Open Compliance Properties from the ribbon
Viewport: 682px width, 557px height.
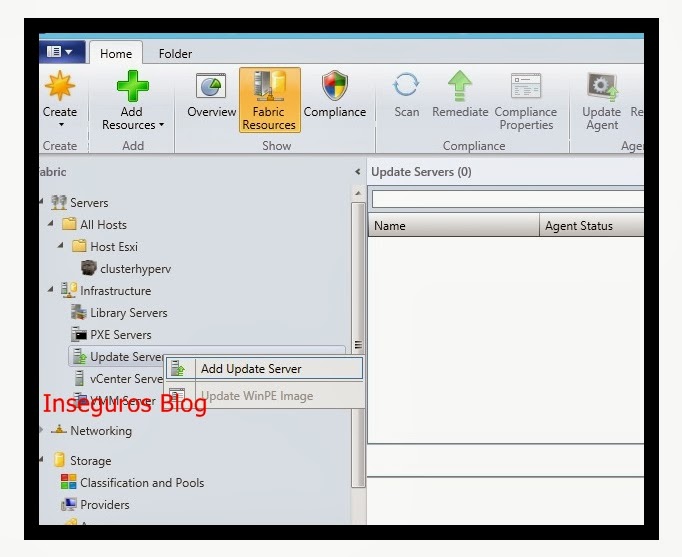526,86
